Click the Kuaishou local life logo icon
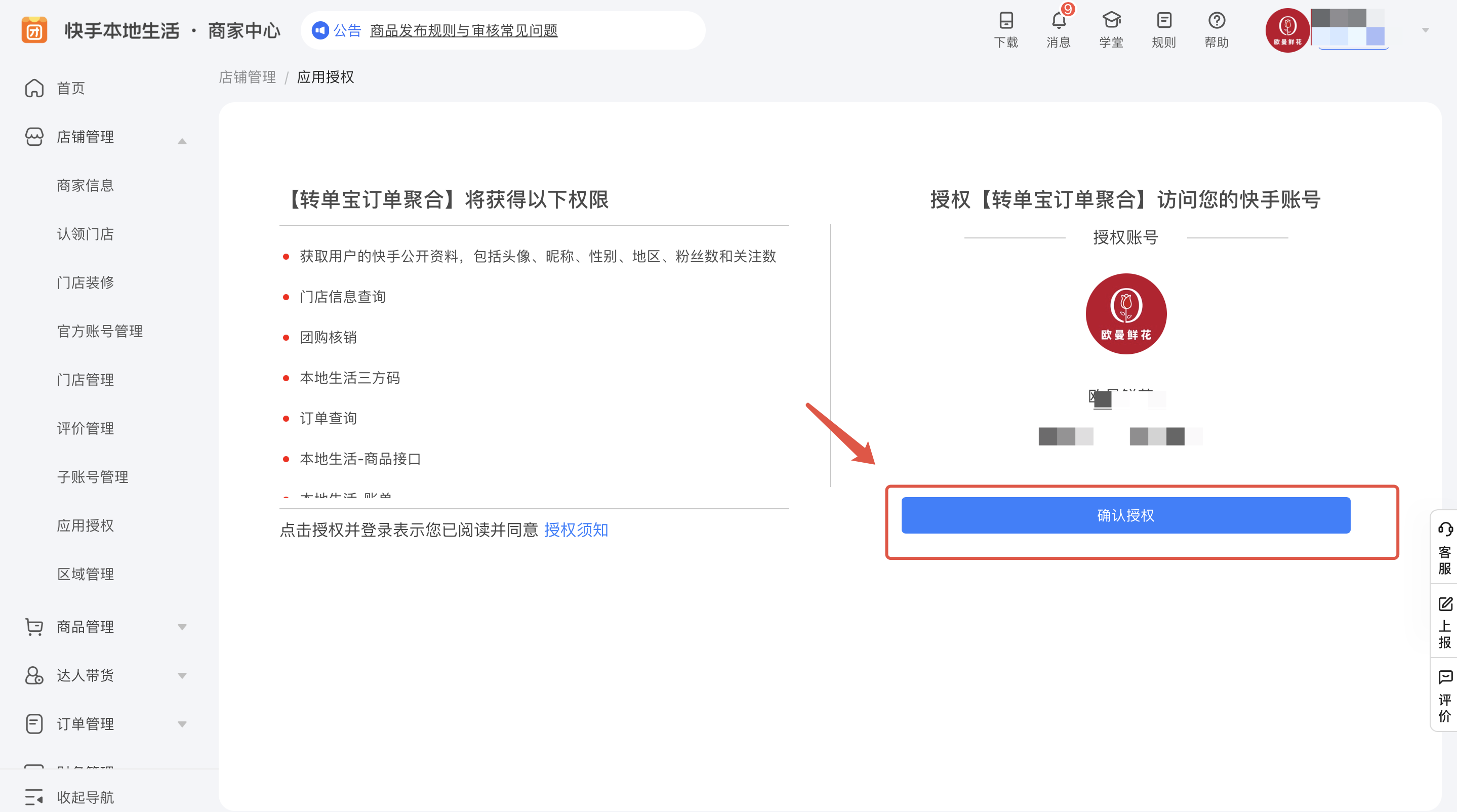 34,30
